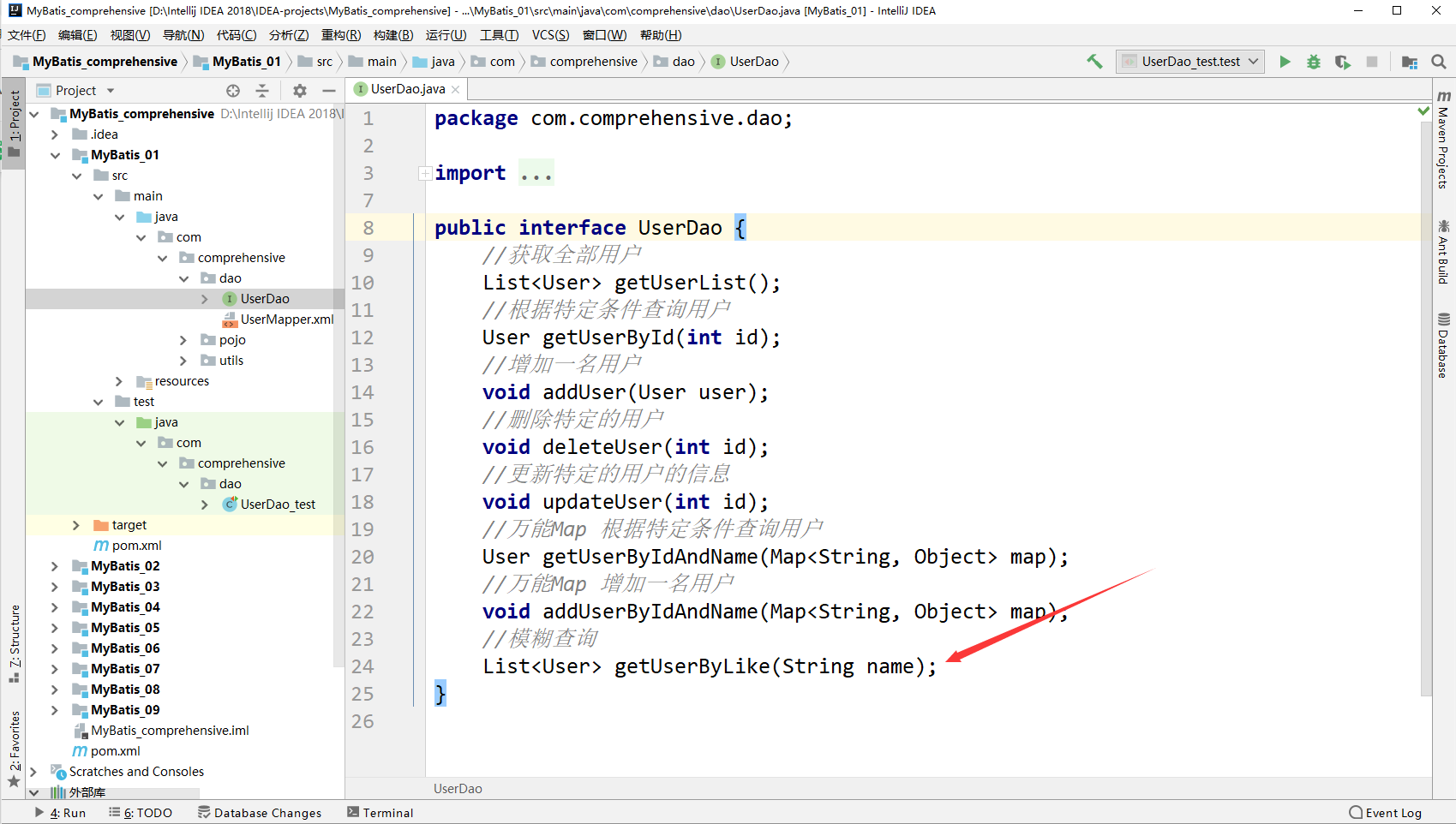The image size is (1456, 824).
Task: Hide the Project panel with the minus icon
Action: [x=328, y=90]
